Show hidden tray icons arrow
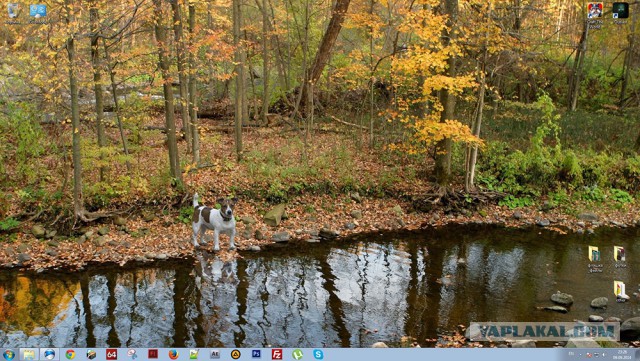640x361 pixels. (580, 354)
